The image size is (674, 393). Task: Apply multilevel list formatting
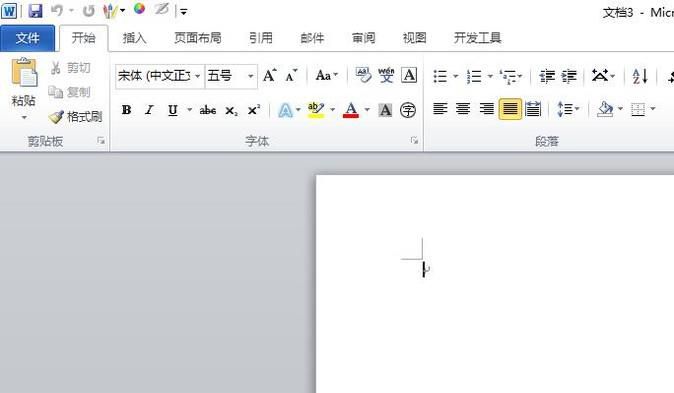click(509, 76)
